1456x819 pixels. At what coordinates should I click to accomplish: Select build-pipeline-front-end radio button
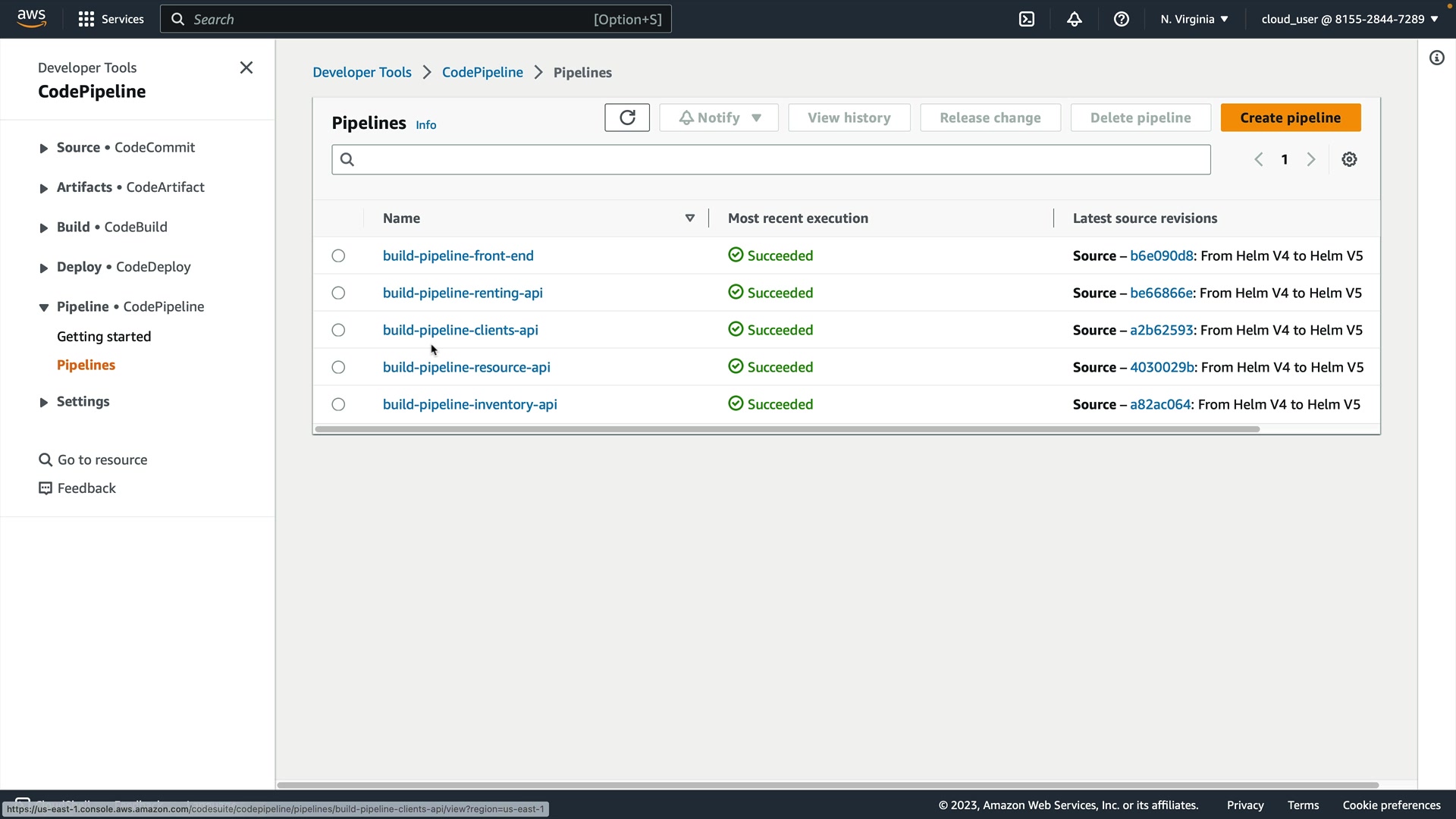[338, 256]
